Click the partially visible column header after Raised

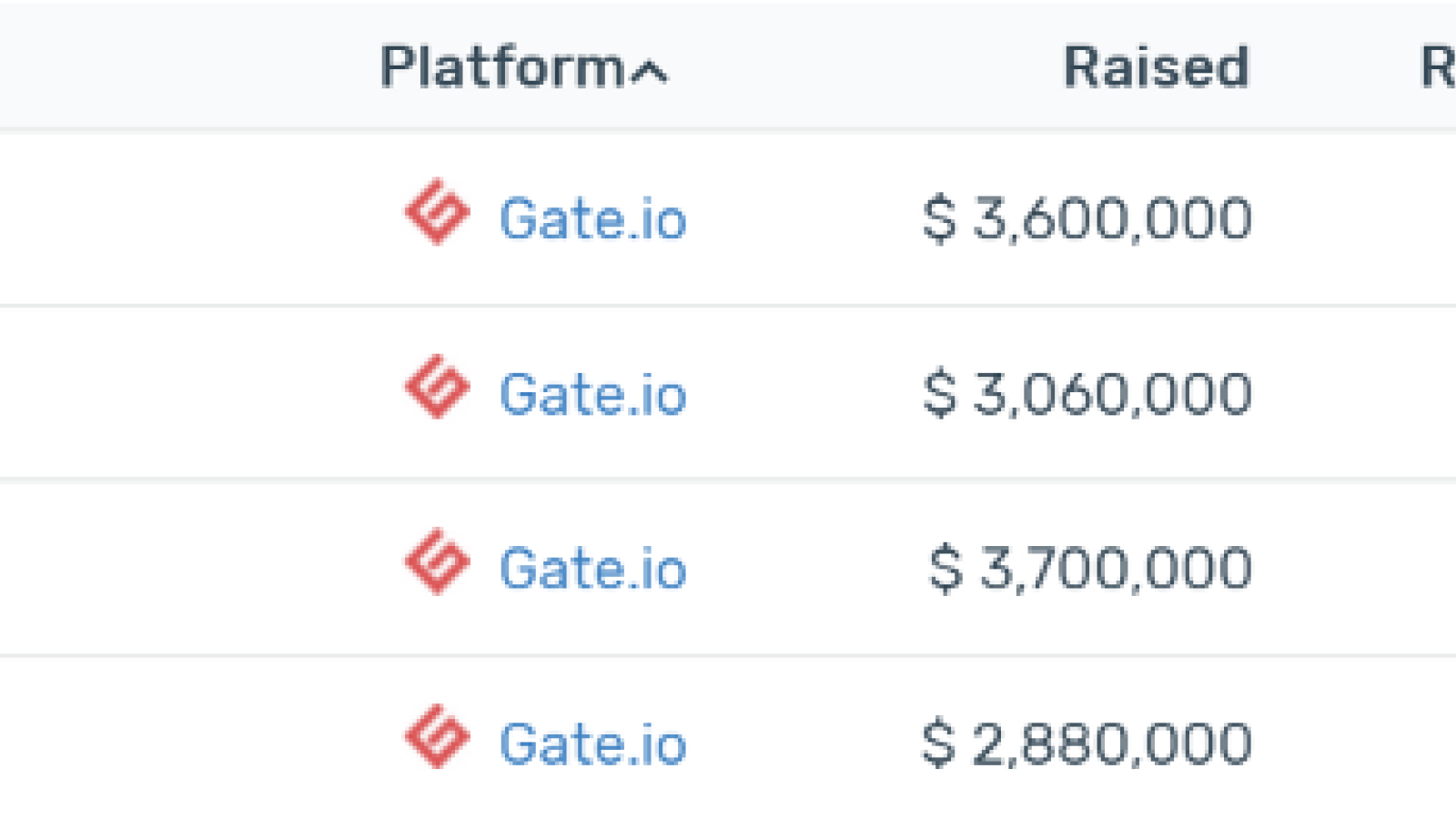[x=1439, y=67]
